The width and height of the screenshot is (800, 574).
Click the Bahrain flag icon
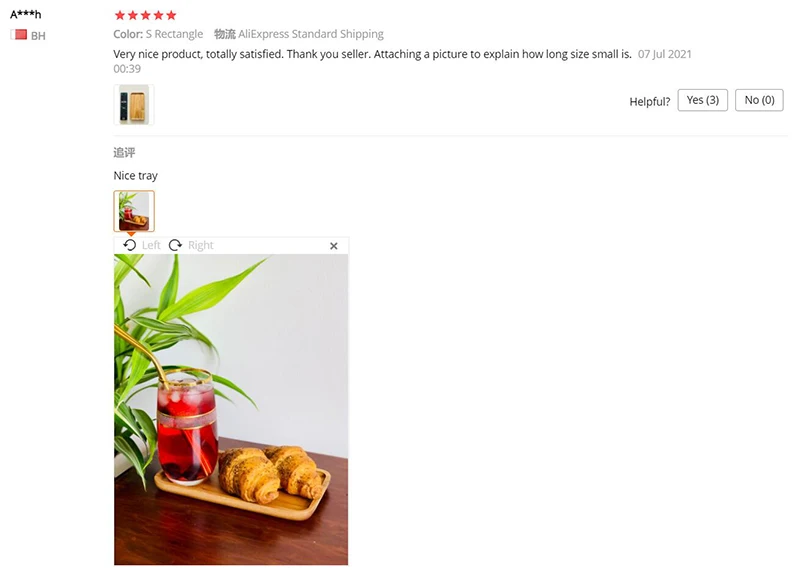pos(19,35)
